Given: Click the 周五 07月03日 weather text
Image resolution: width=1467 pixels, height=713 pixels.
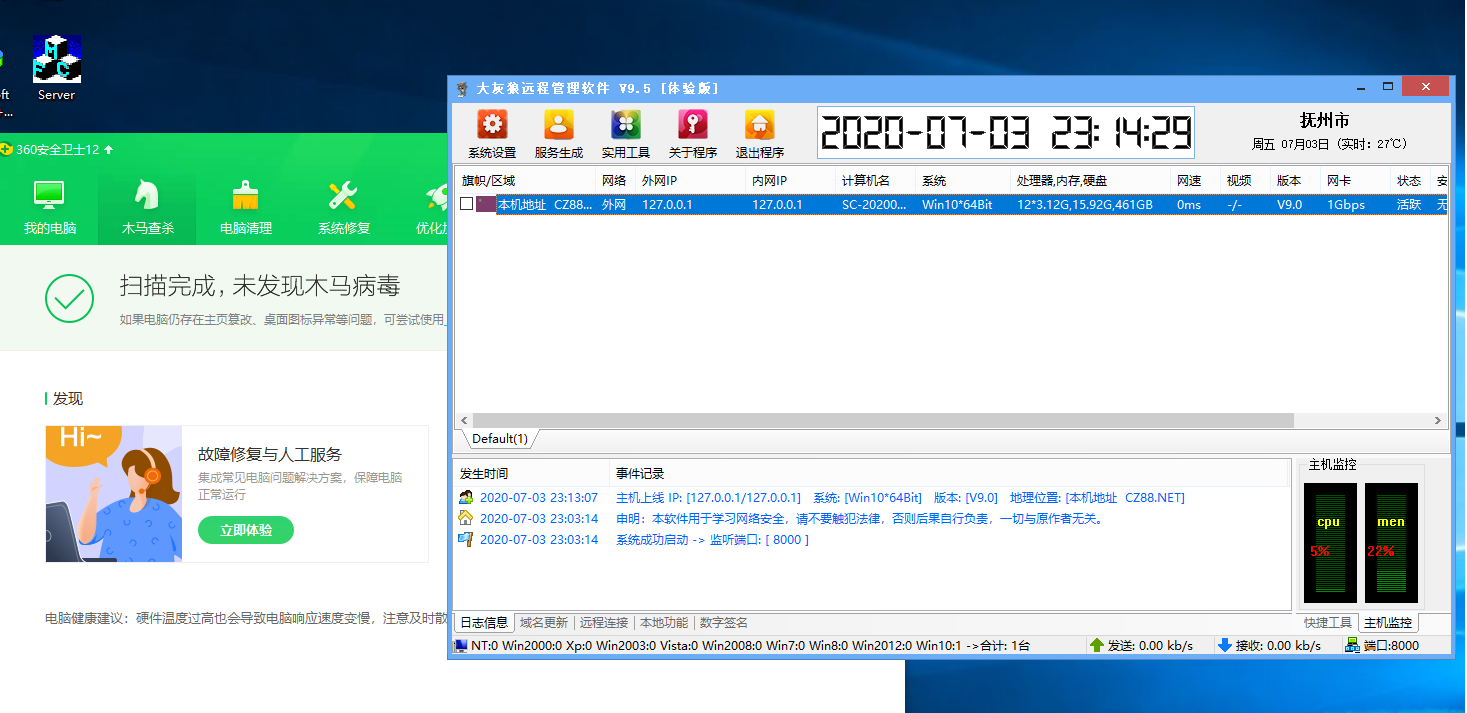Looking at the screenshot, I should click(1329, 144).
